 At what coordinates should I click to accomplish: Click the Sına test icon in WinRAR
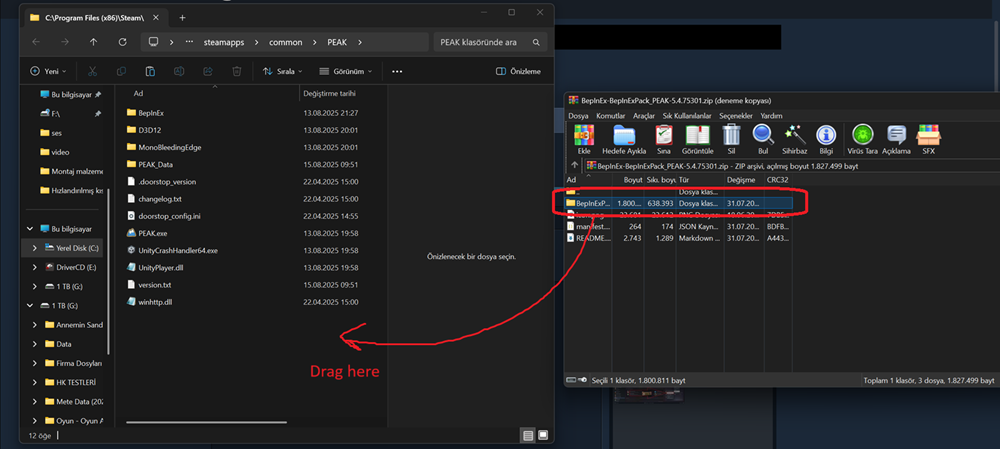click(664, 135)
